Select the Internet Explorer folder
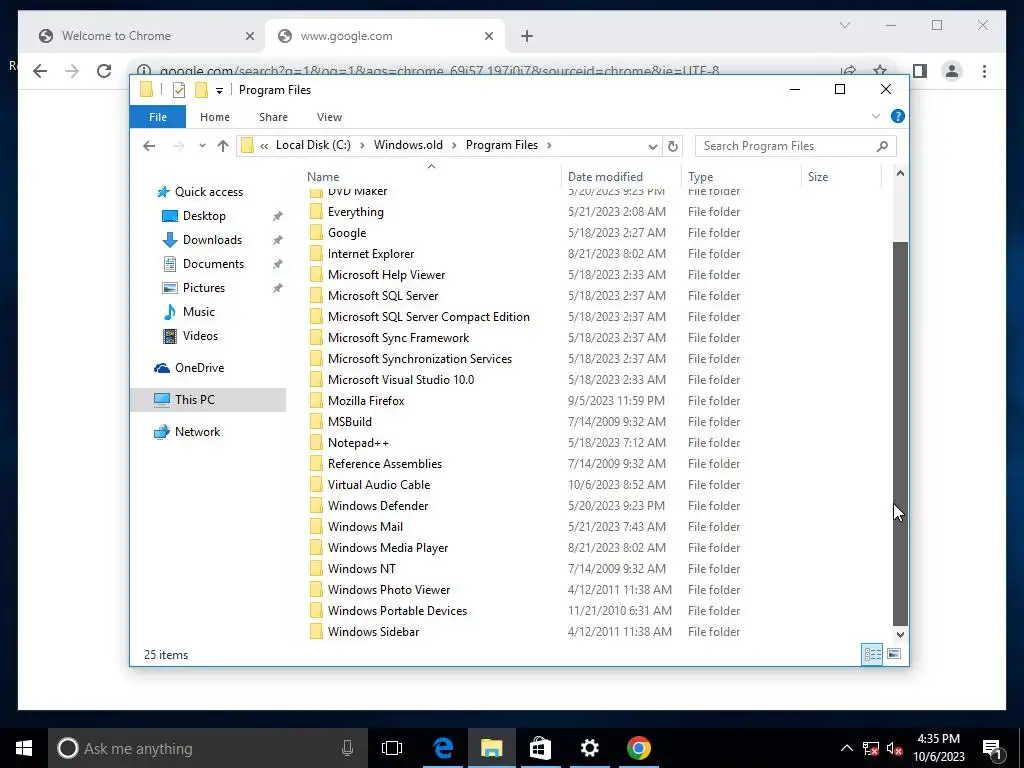The height and width of the screenshot is (768, 1024). 371,253
